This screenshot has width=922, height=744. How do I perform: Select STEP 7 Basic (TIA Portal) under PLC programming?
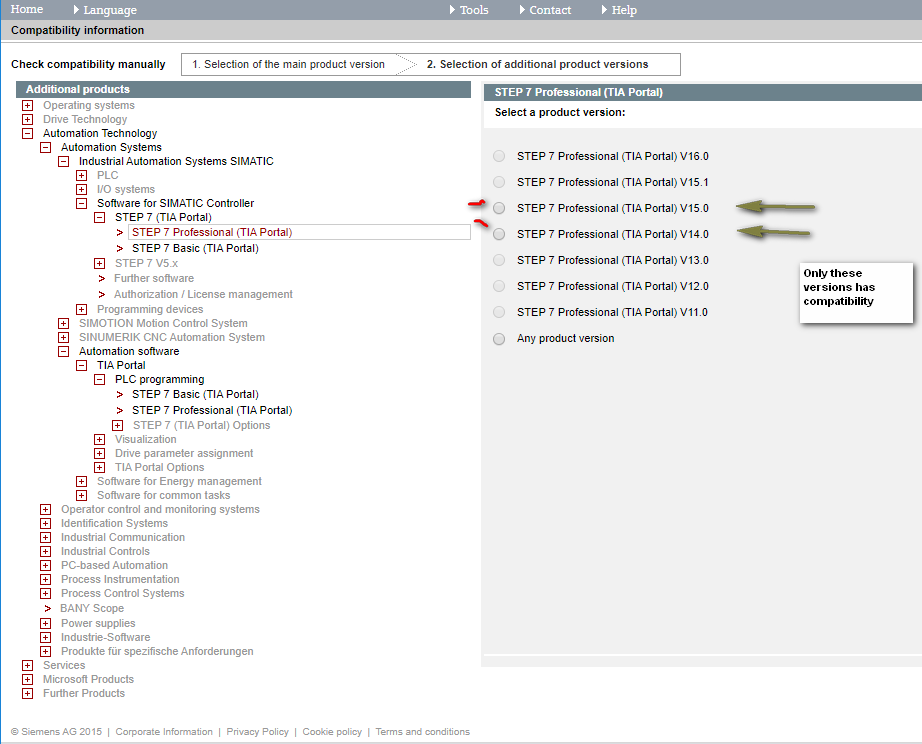click(x=195, y=394)
